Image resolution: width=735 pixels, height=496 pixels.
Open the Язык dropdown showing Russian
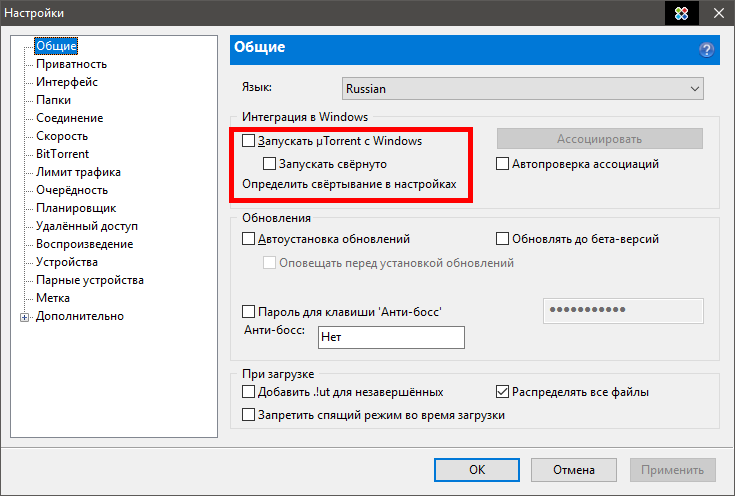[x=523, y=89]
